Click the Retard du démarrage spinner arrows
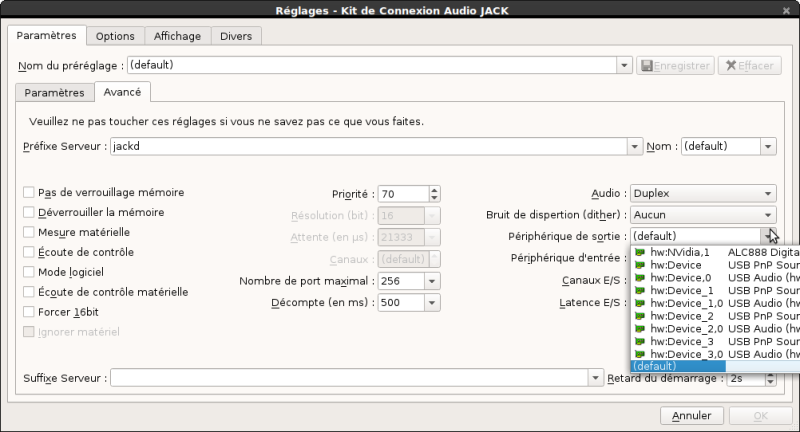Screen dimensions: 800x432 tap(771, 378)
